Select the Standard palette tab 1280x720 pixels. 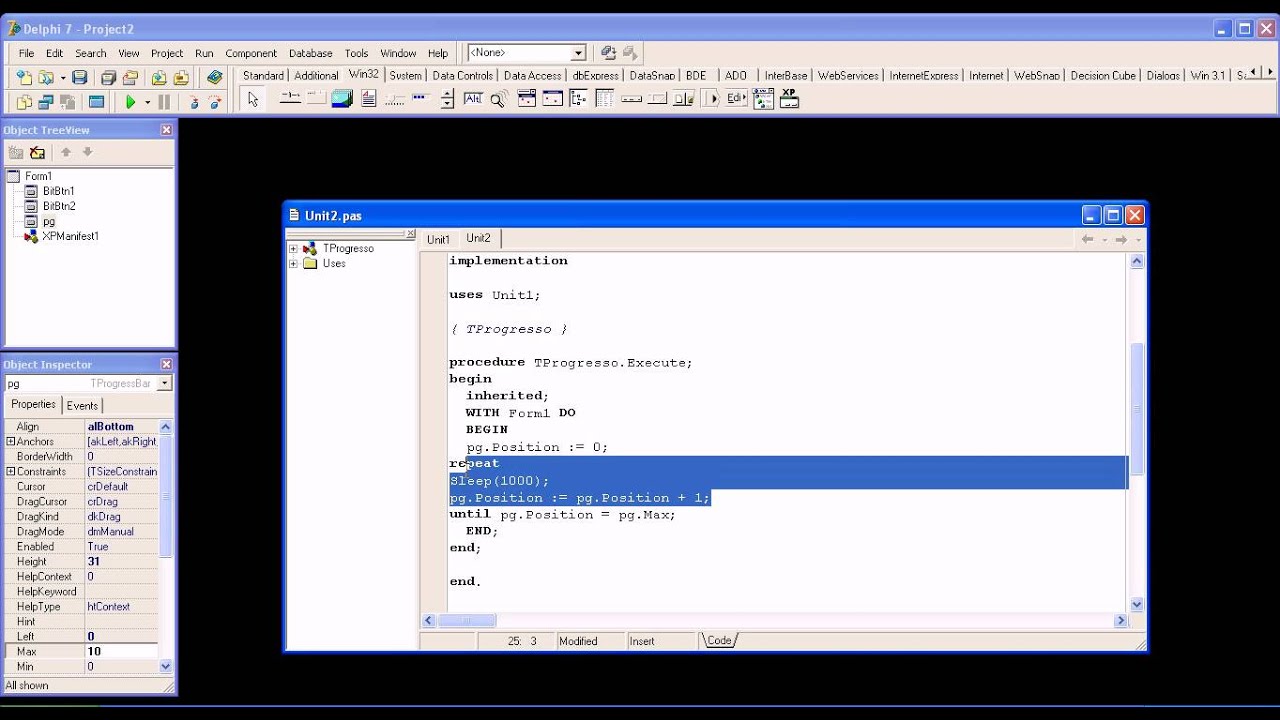pos(263,75)
